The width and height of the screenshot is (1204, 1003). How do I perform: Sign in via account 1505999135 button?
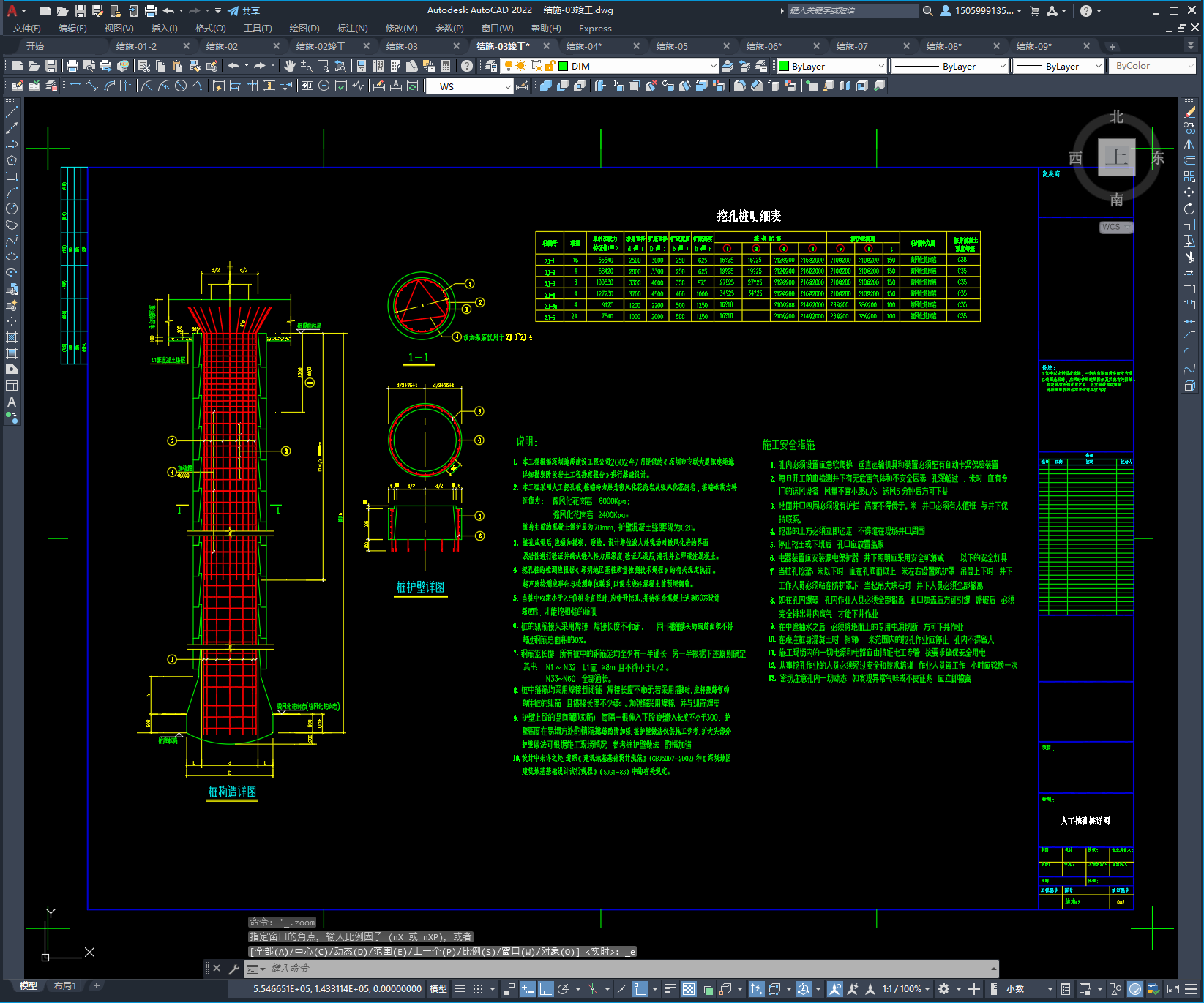click(x=981, y=11)
